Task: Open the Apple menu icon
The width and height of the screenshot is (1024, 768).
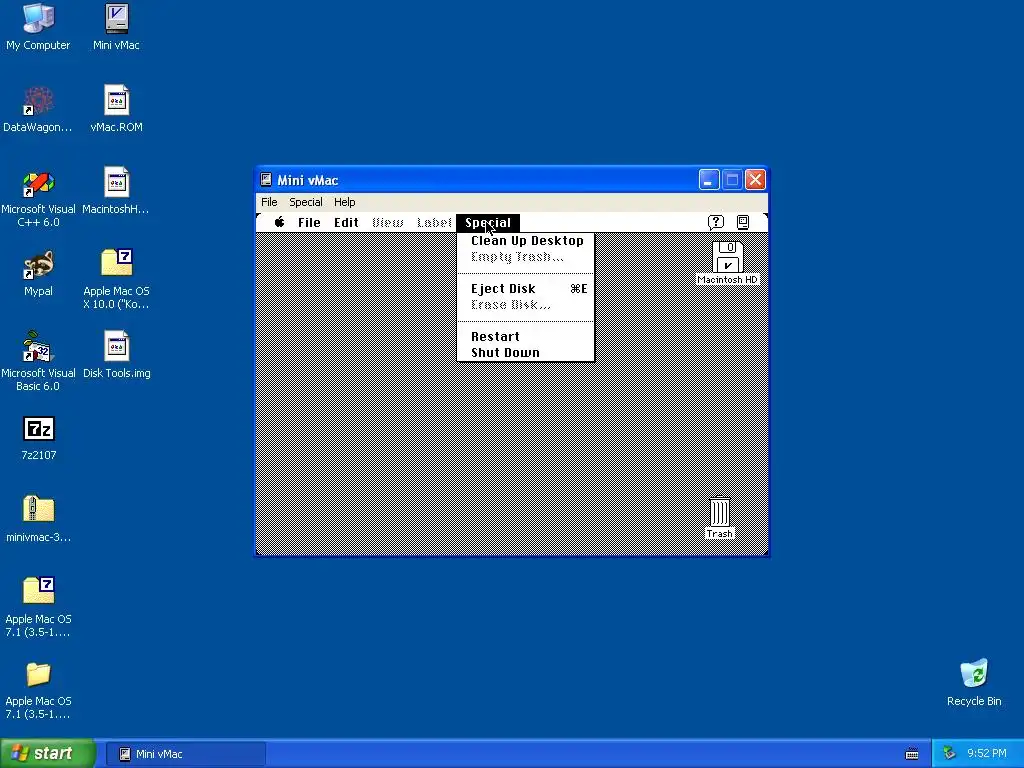Action: (x=280, y=222)
